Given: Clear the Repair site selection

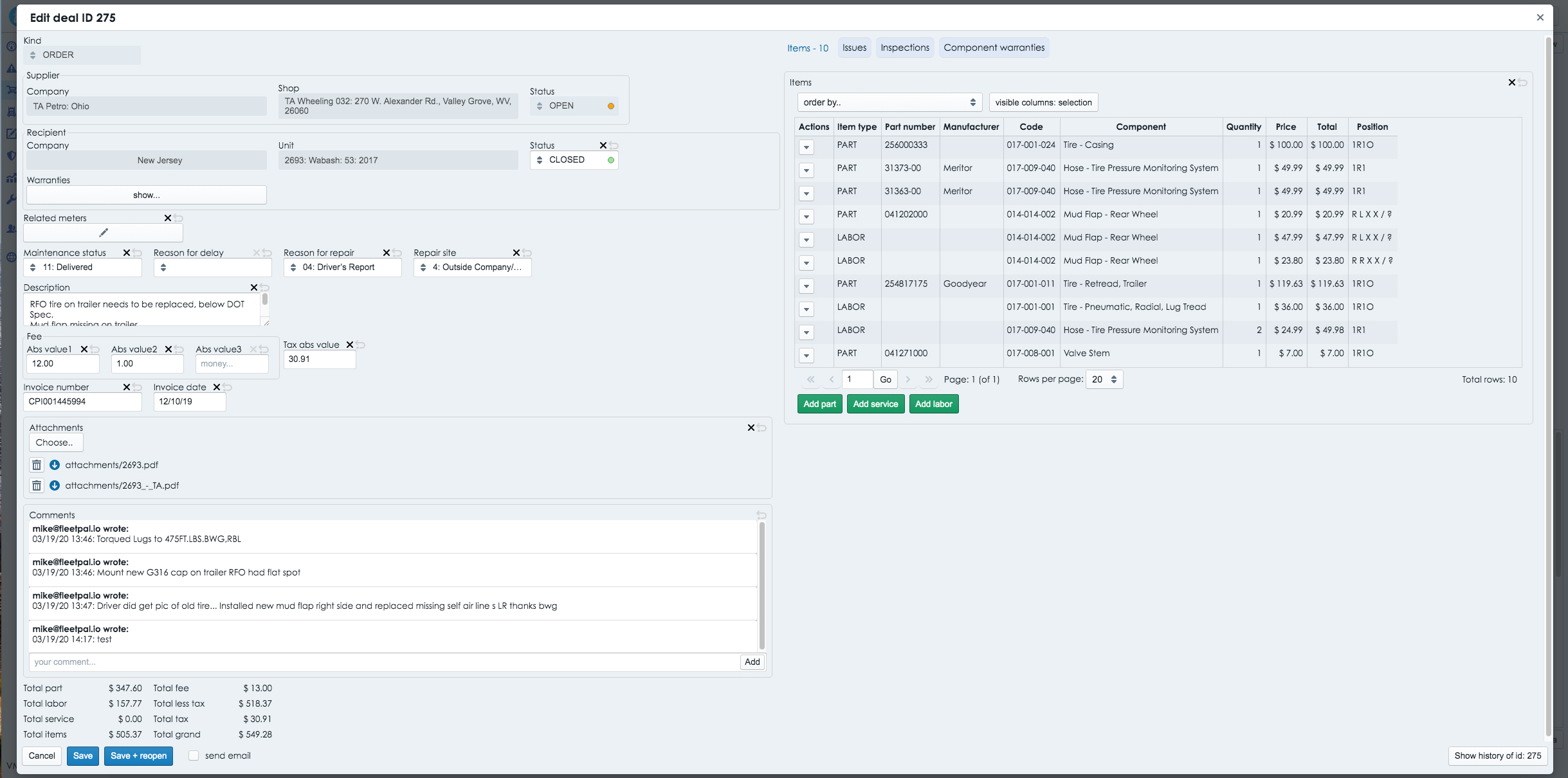Looking at the screenshot, I should click(516, 253).
